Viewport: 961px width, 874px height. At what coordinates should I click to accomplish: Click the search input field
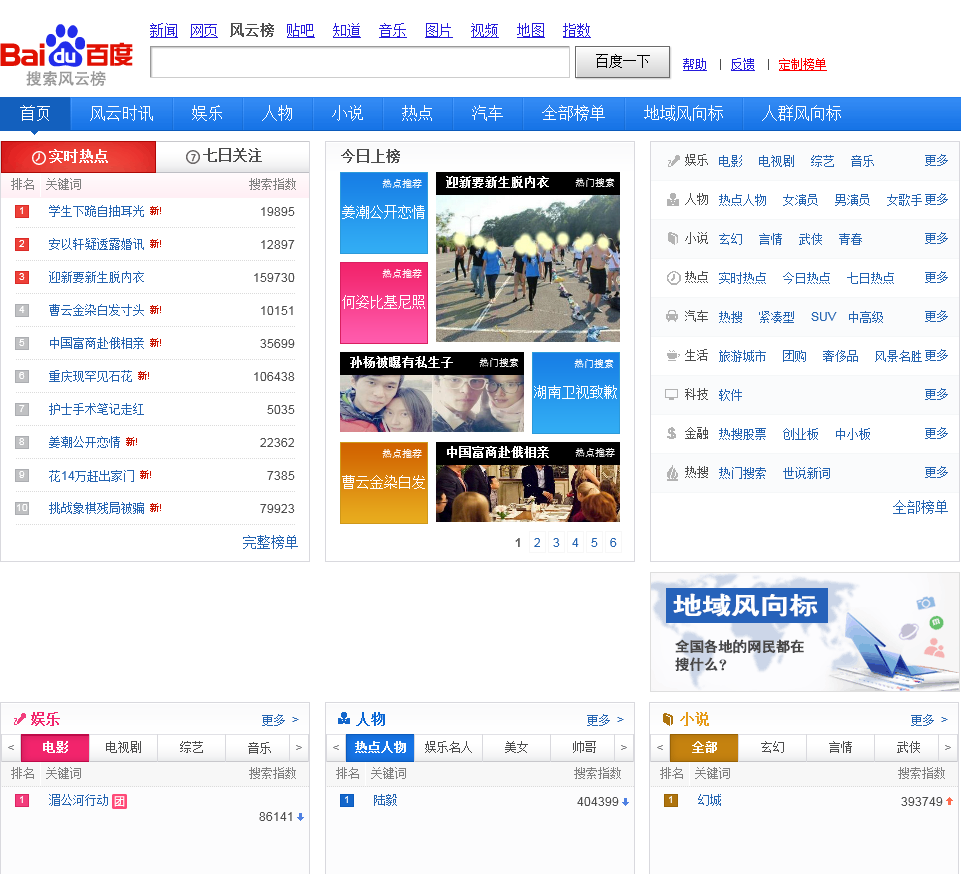pyautogui.click(x=359, y=63)
